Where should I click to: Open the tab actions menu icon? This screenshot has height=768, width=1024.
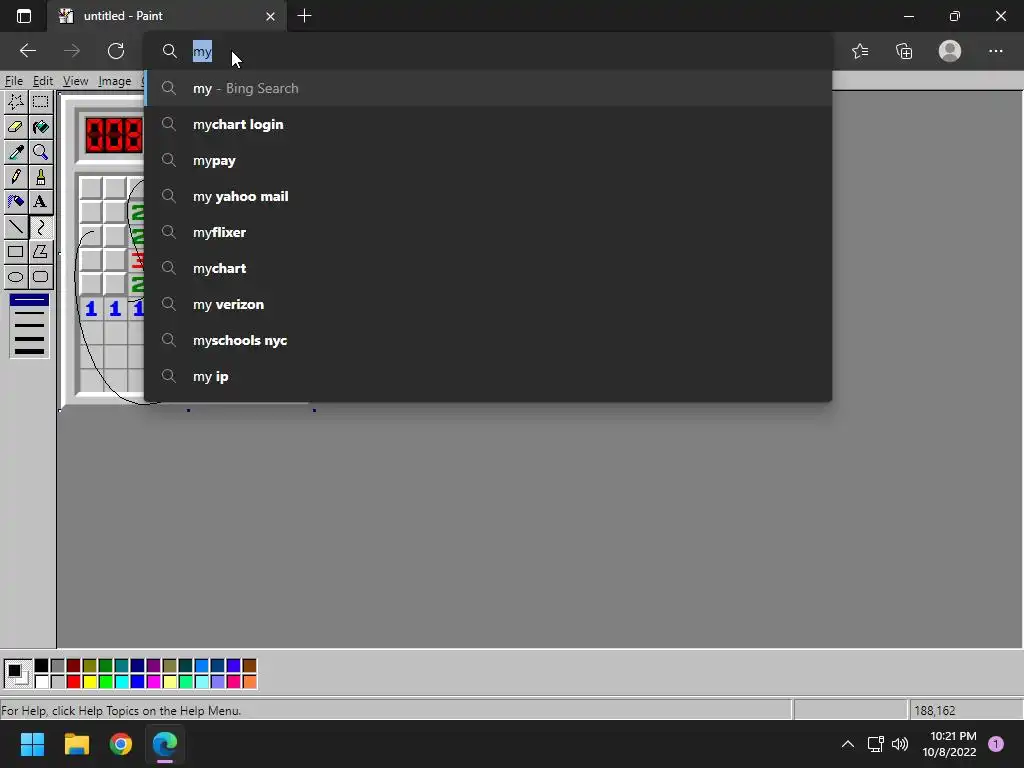24,16
